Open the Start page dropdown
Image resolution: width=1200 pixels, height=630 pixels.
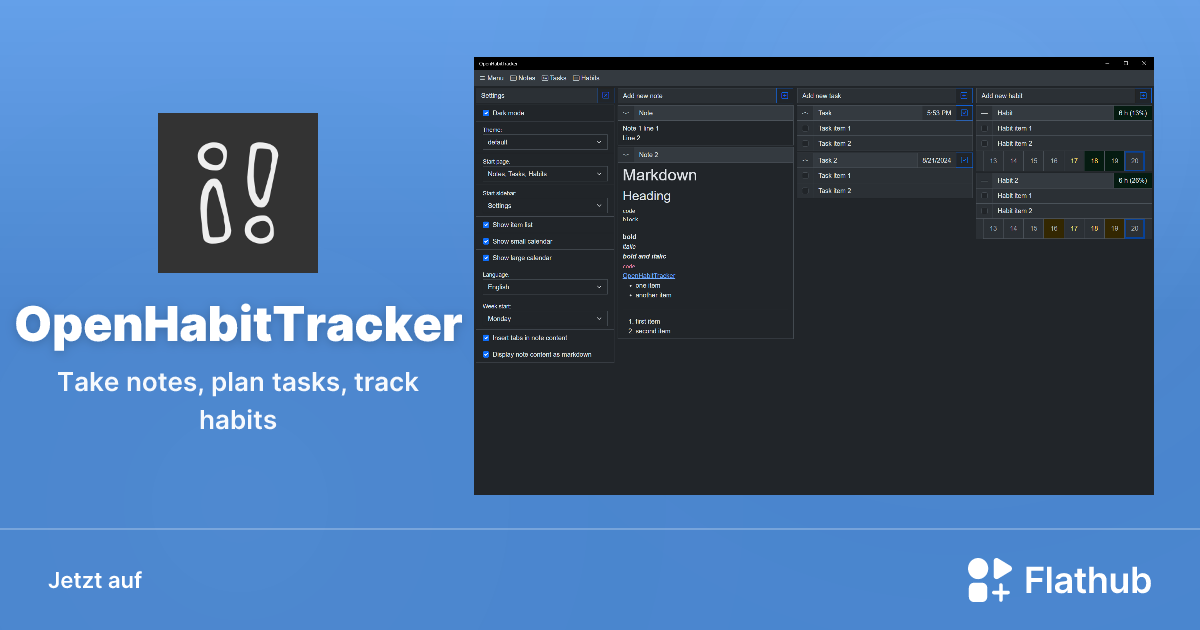pyautogui.click(x=543, y=173)
